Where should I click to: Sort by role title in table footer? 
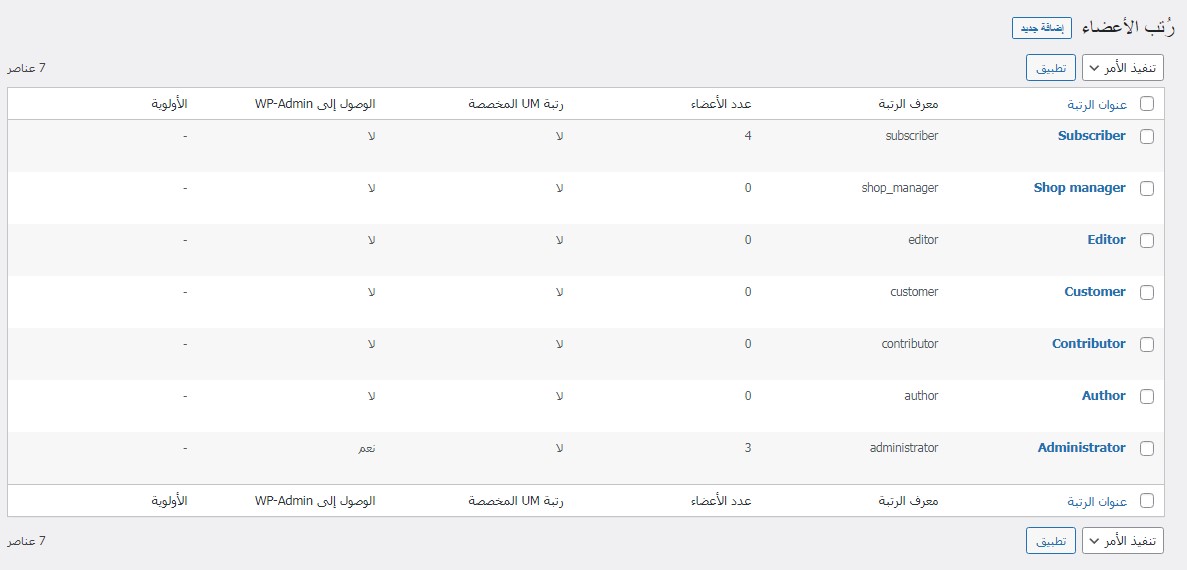[1097, 501]
